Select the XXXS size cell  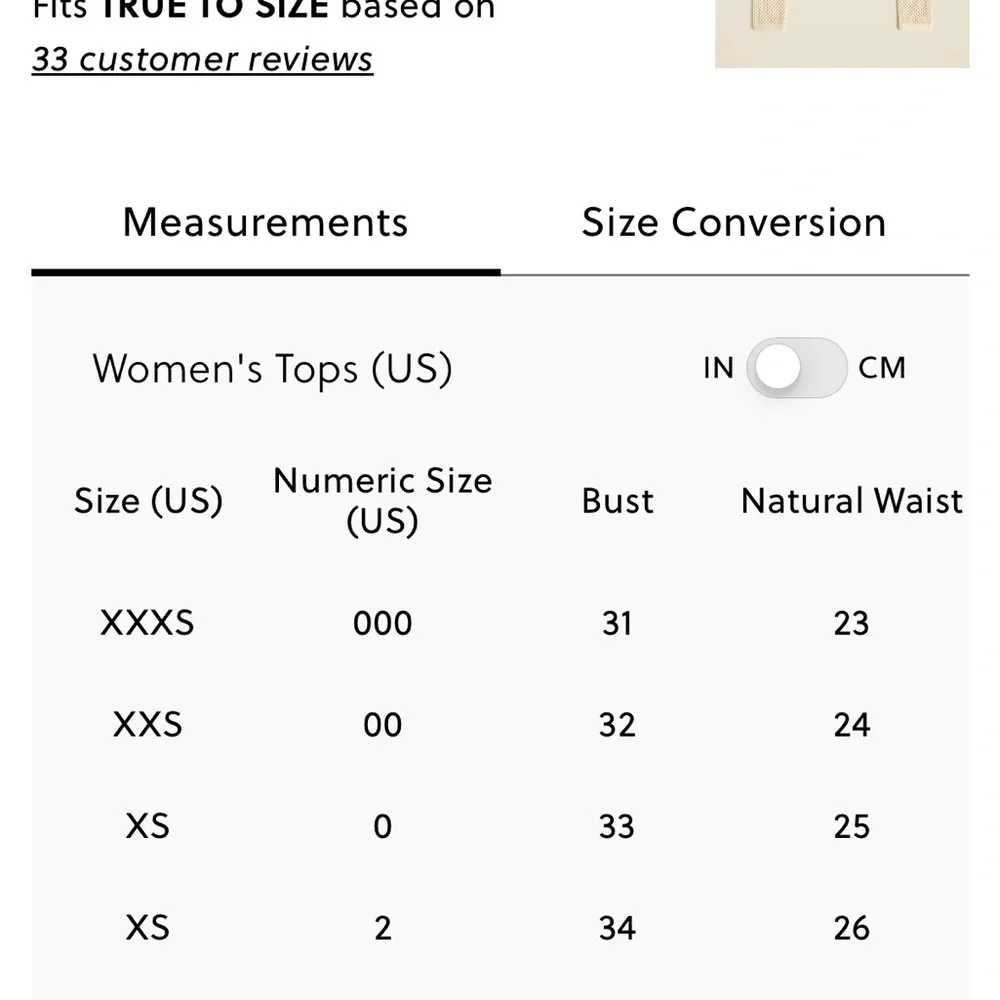148,623
